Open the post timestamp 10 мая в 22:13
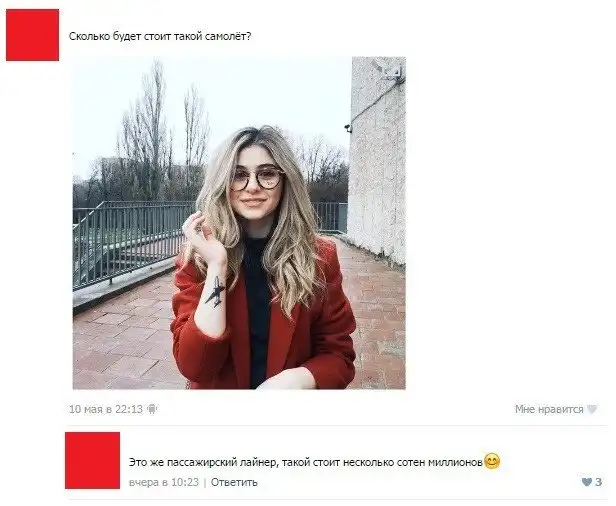The image size is (616, 506). coord(106,409)
